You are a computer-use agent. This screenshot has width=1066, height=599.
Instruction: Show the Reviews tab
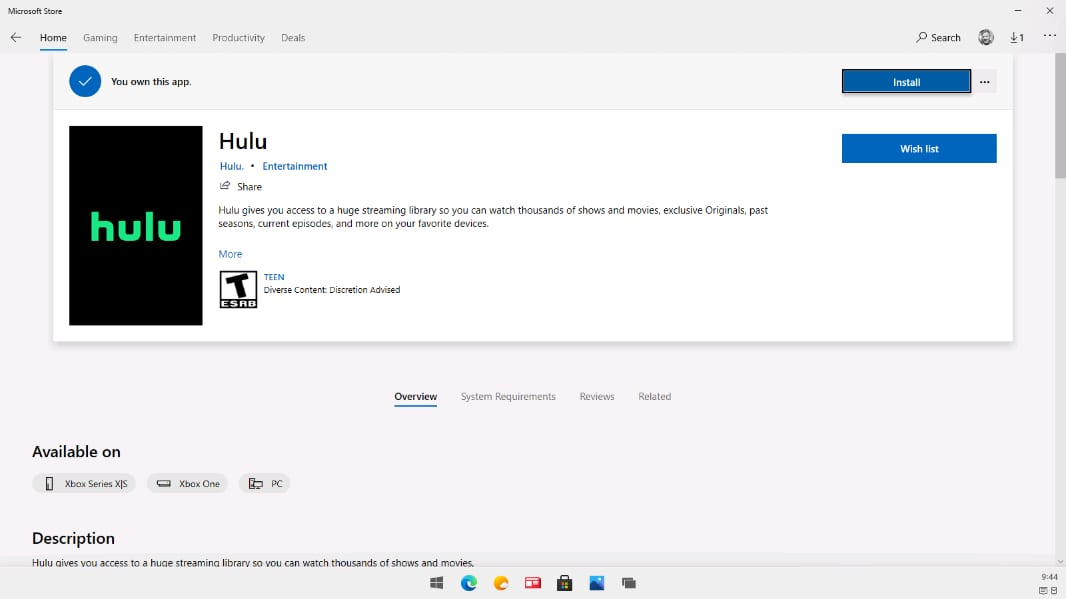[597, 397]
